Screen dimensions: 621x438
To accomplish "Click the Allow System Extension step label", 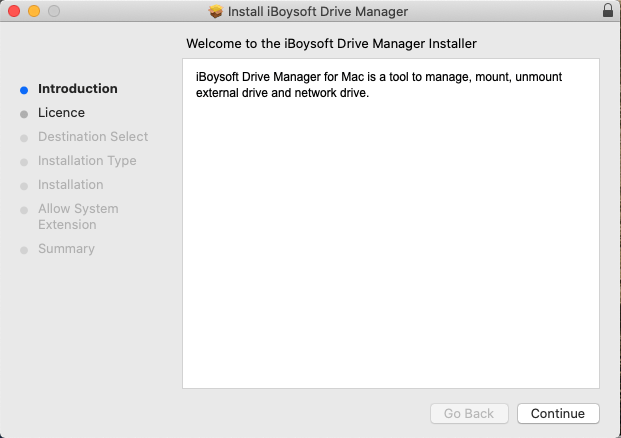I will [78, 217].
